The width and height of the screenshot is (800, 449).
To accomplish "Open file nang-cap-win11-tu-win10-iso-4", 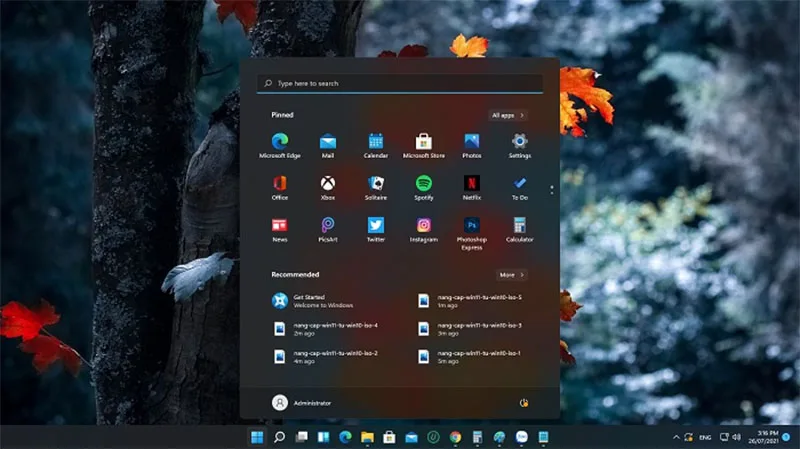I will 328,329.
